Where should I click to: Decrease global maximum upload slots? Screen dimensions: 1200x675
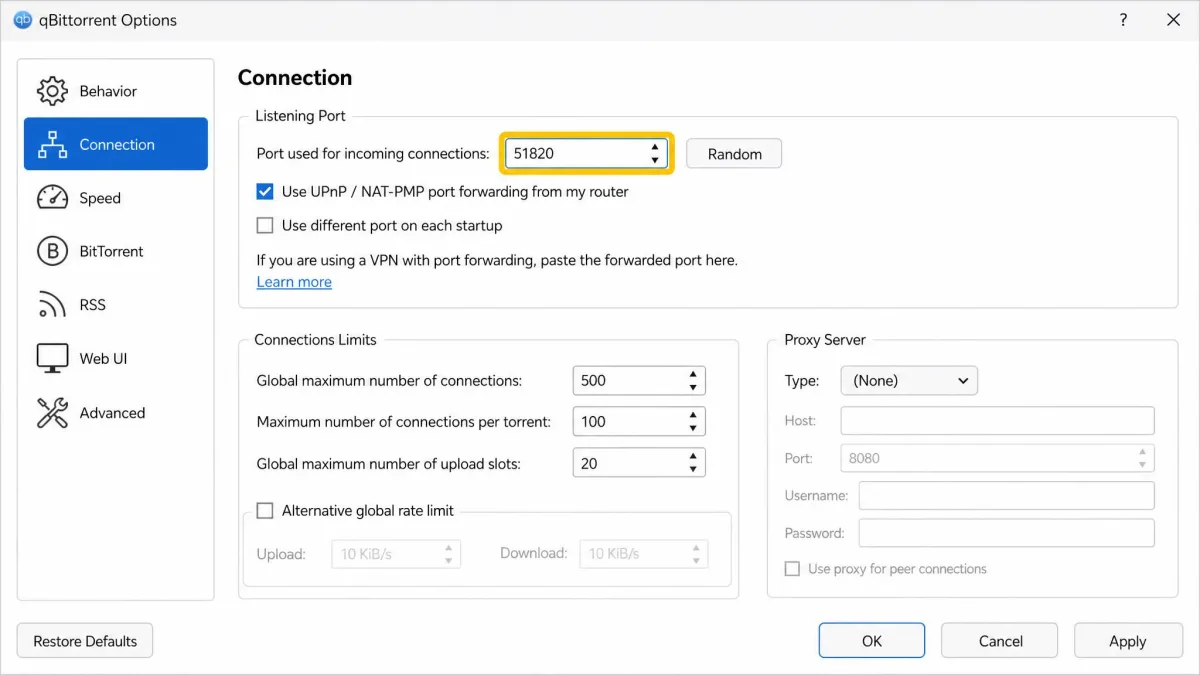[693, 470]
